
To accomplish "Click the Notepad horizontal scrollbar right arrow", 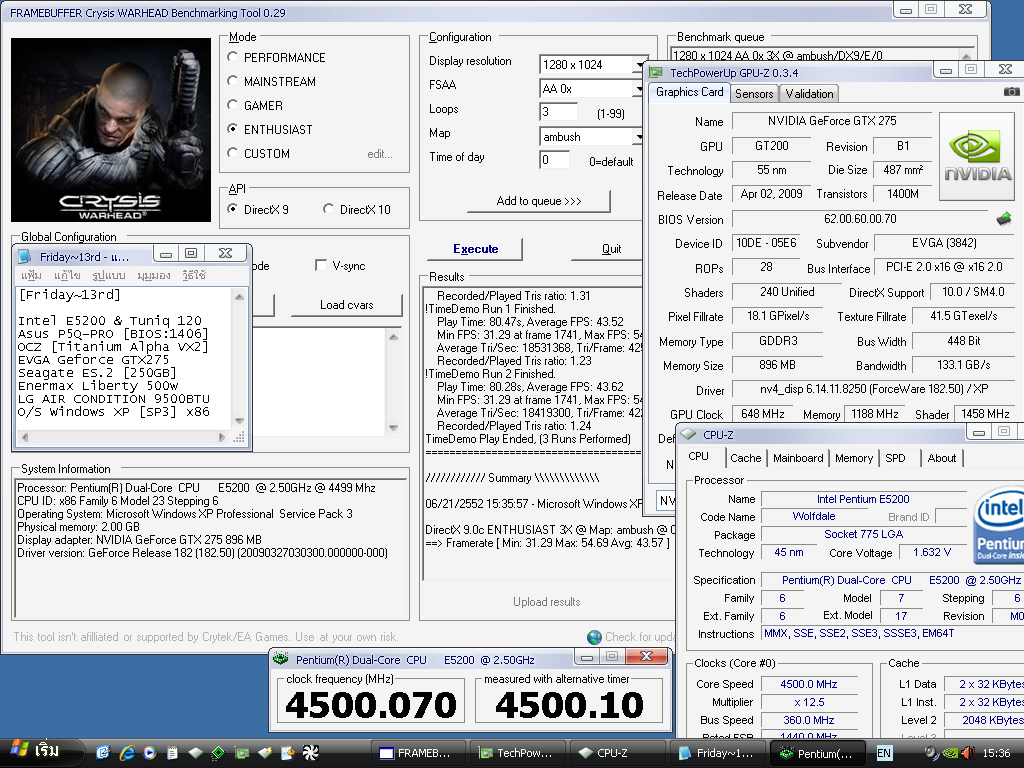I will (221, 437).
